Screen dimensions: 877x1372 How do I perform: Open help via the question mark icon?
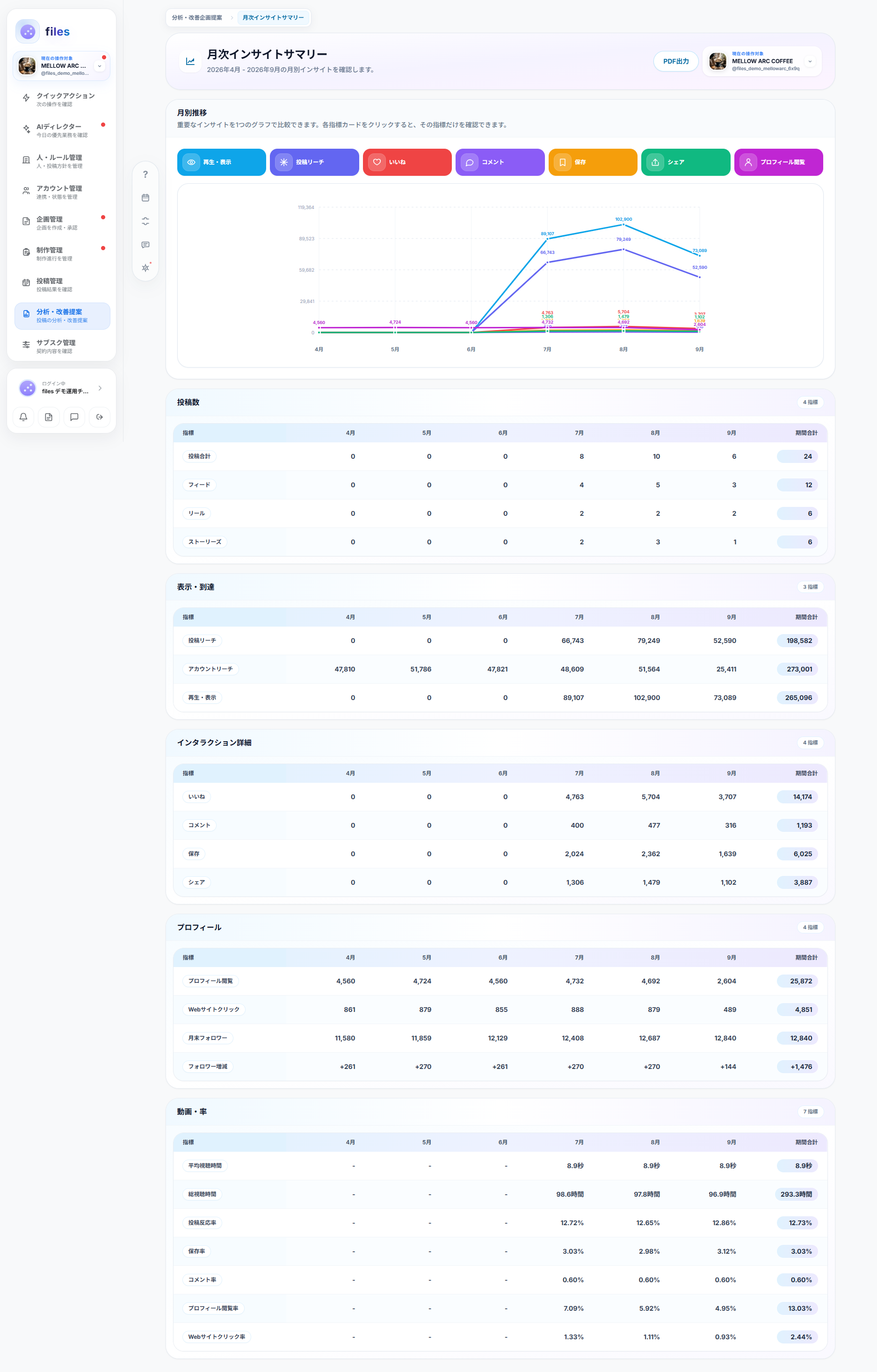pos(145,174)
